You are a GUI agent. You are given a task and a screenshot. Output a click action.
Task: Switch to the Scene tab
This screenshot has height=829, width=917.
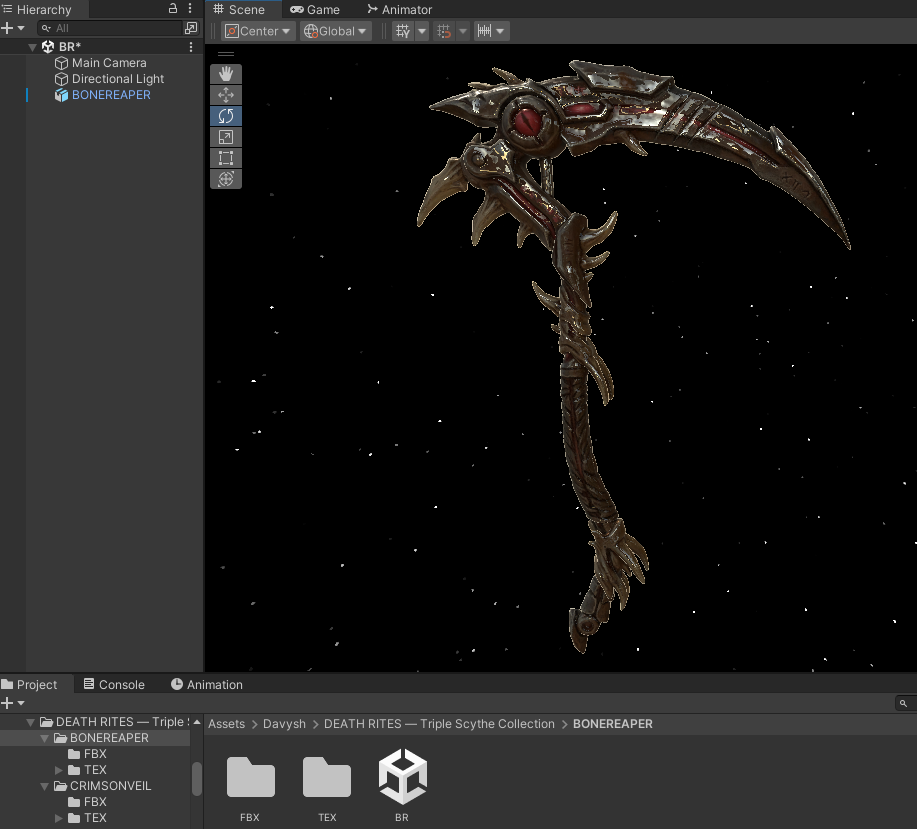(239, 9)
